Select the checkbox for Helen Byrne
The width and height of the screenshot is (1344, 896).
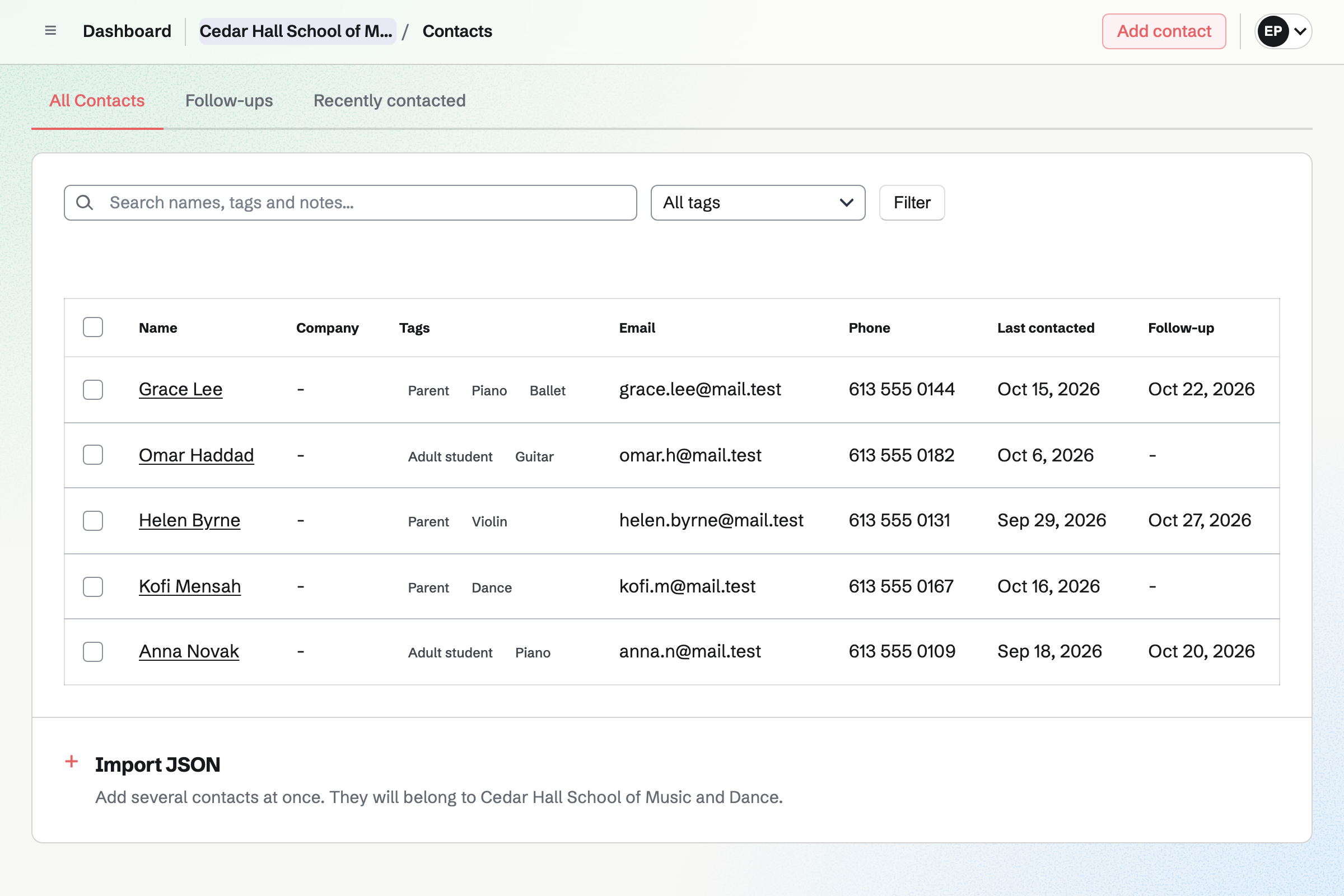pos(92,521)
